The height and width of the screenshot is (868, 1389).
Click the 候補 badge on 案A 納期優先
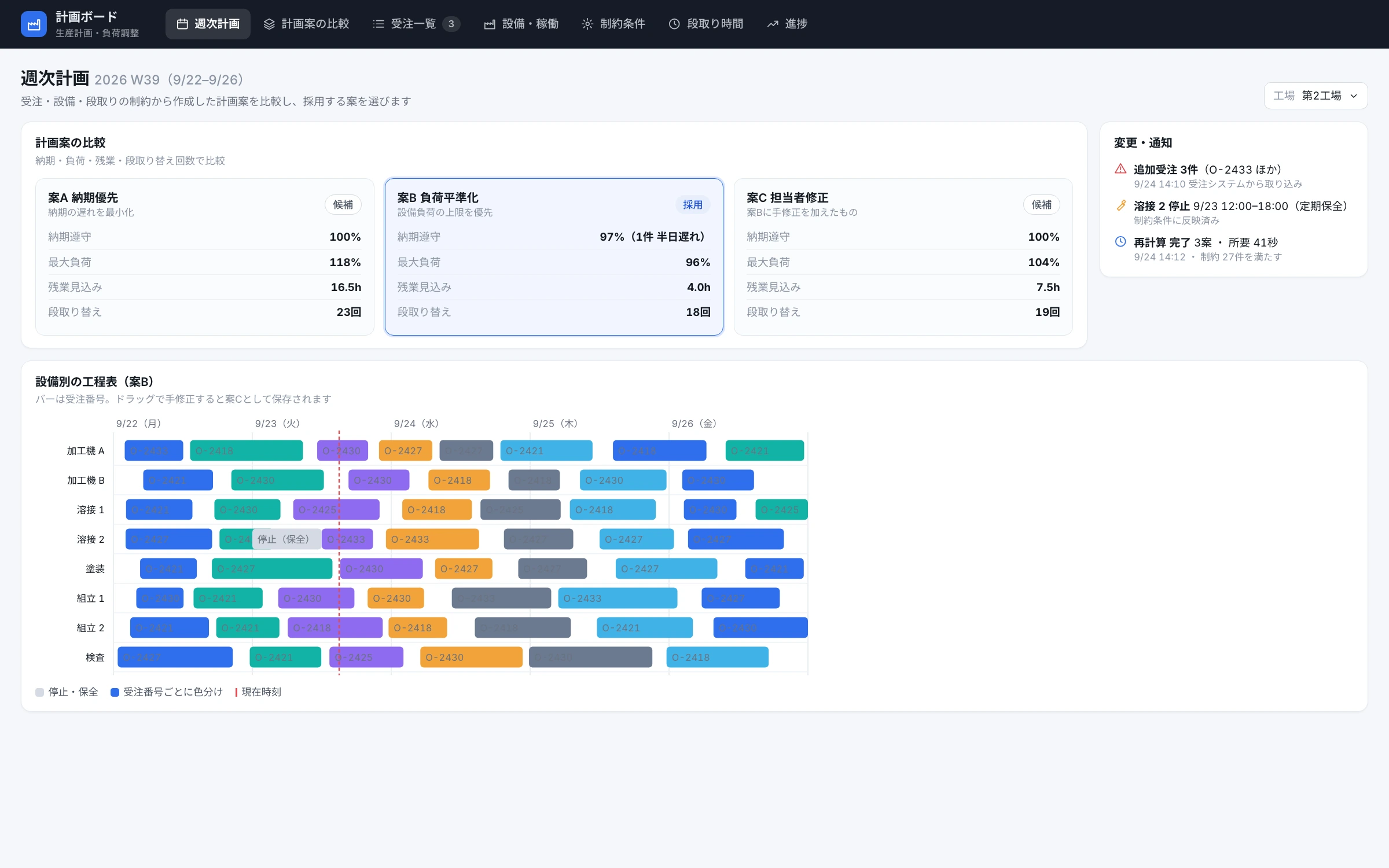pyautogui.click(x=343, y=205)
